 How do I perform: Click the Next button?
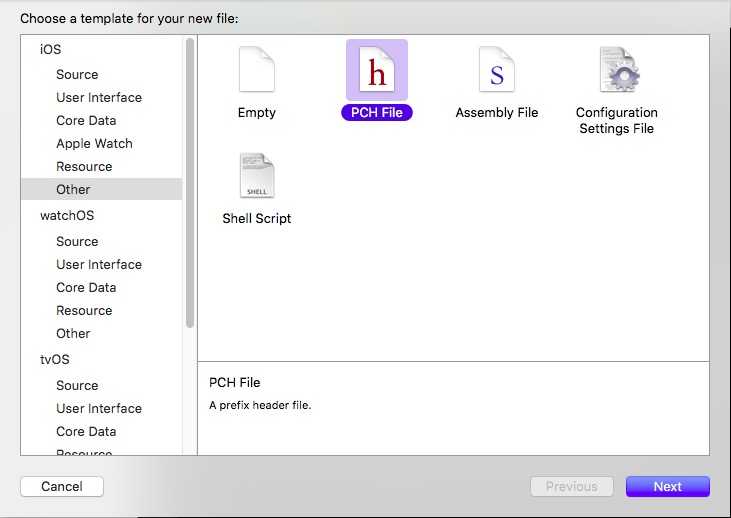pyautogui.click(x=667, y=487)
